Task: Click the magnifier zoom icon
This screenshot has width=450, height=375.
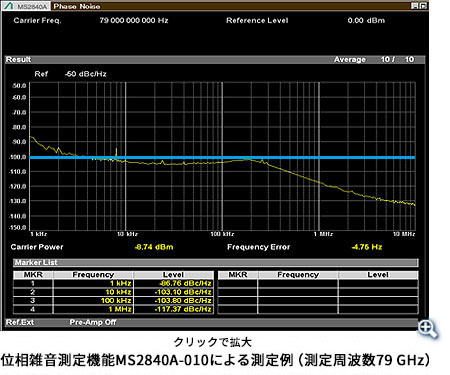Action: [x=428, y=329]
